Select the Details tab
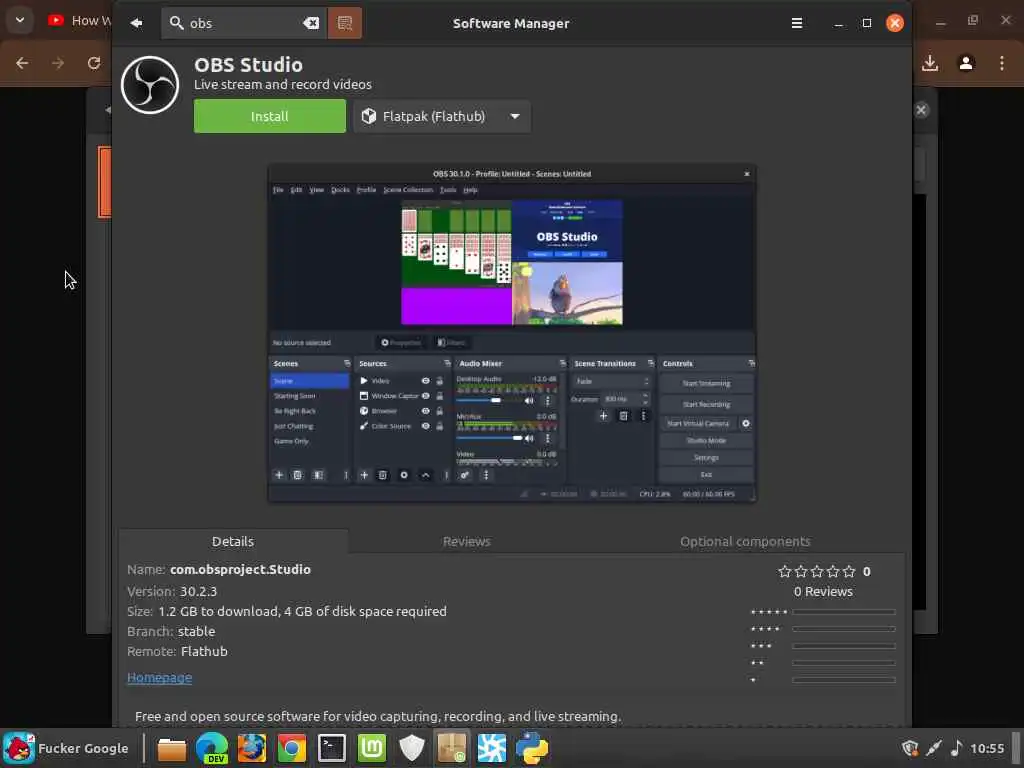 click(233, 541)
